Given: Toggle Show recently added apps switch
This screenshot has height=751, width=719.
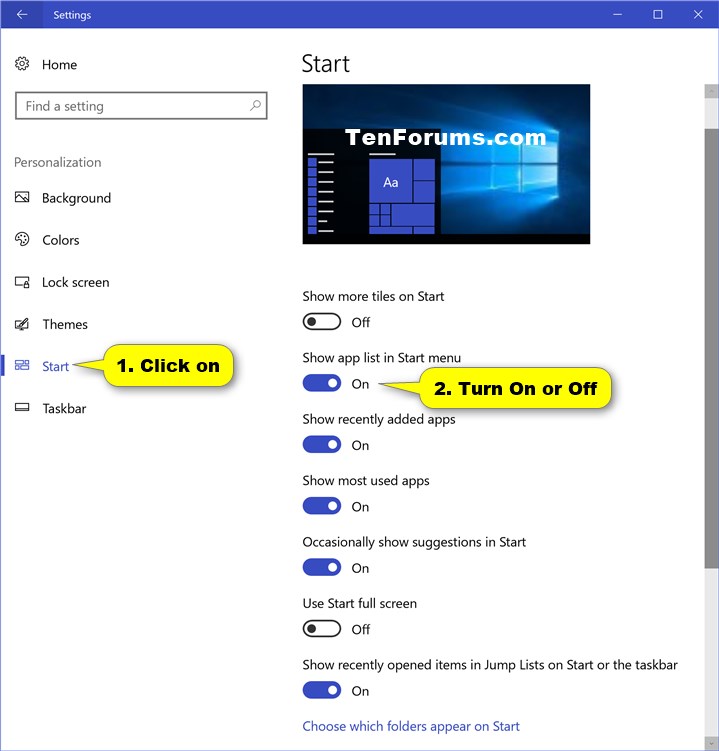Looking at the screenshot, I should pos(321,444).
